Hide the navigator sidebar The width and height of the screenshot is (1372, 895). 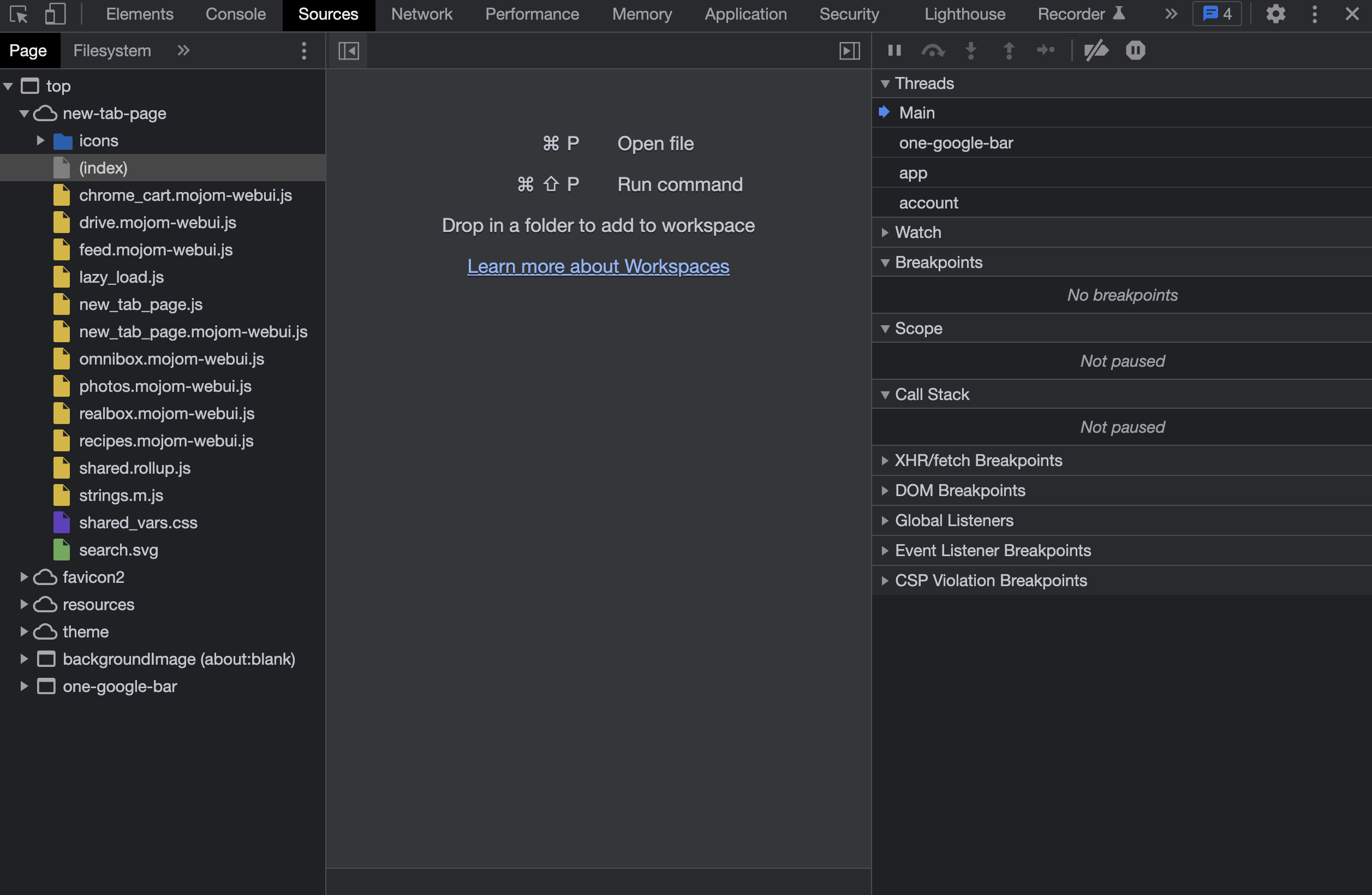[x=348, y=51]
